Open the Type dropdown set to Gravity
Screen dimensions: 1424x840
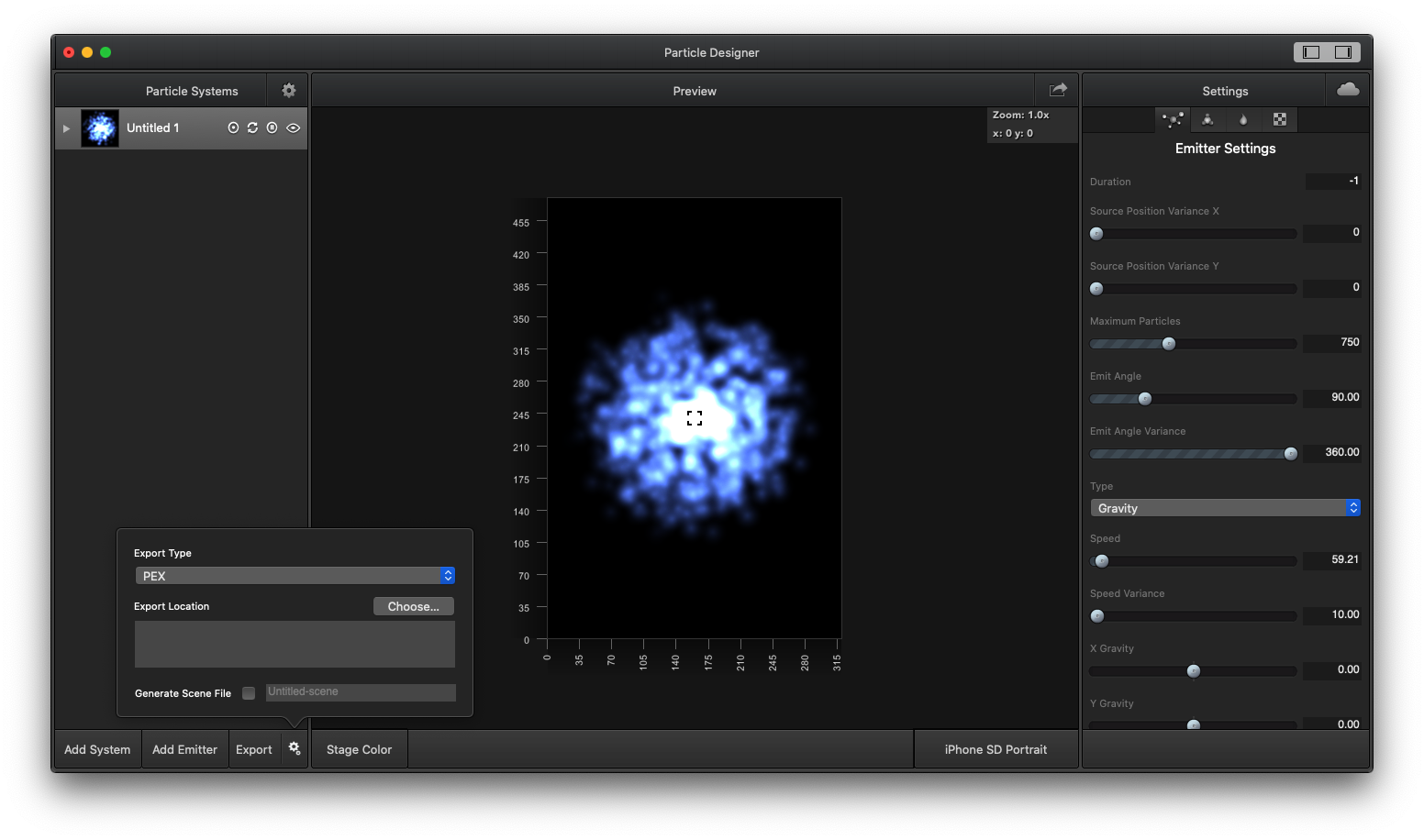(x=1225, y=508)
